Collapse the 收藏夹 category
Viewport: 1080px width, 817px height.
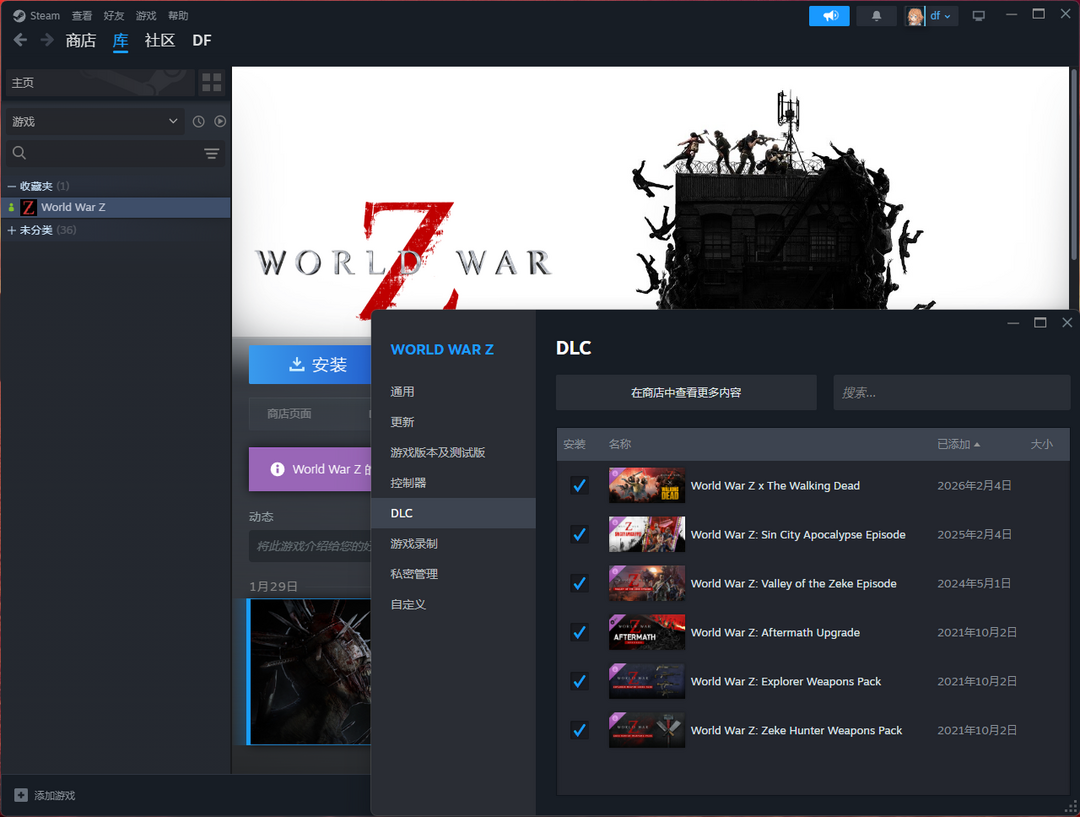(12, 186)
